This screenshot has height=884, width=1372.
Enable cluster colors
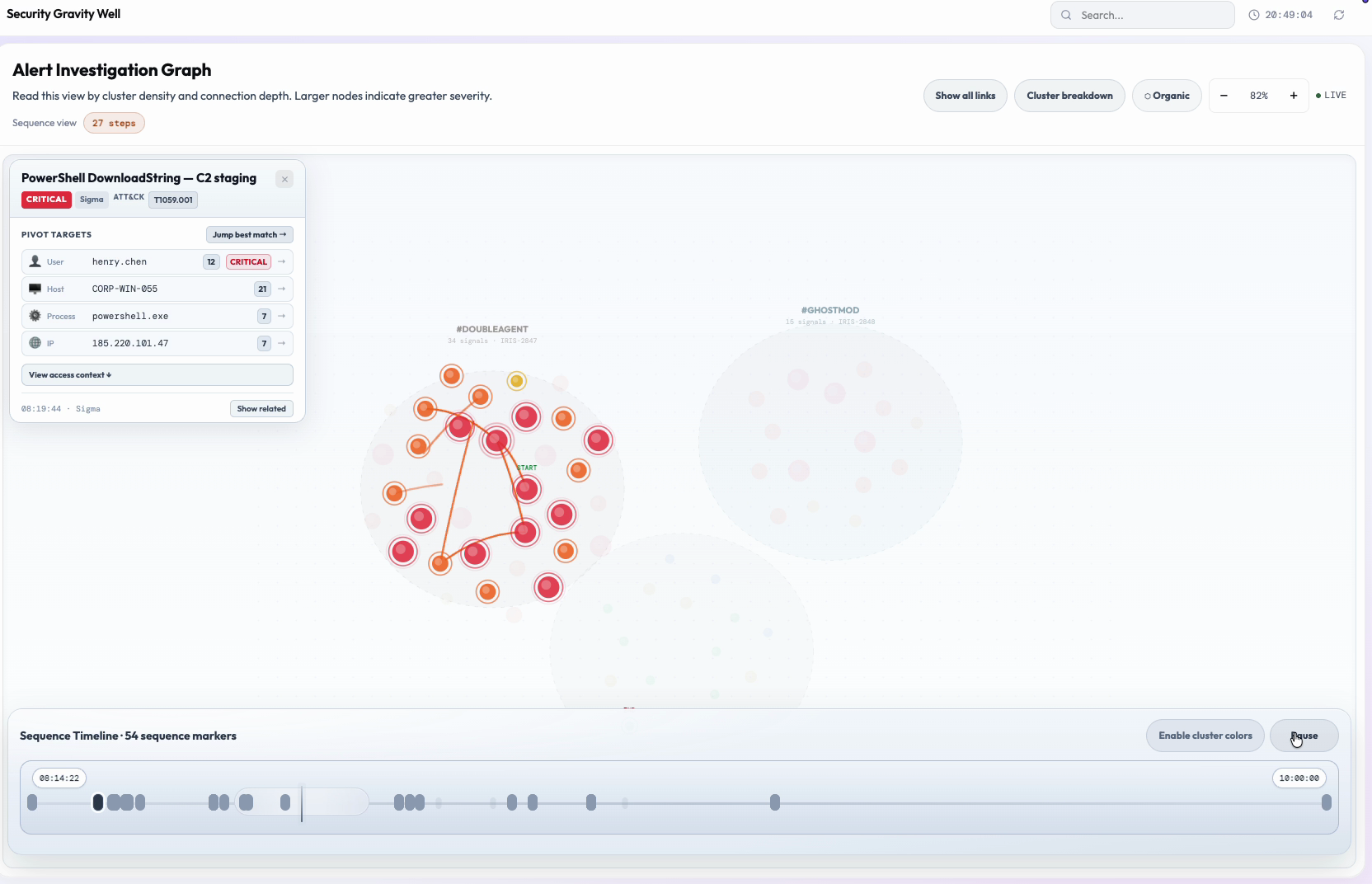click(x=1205, y=736)
